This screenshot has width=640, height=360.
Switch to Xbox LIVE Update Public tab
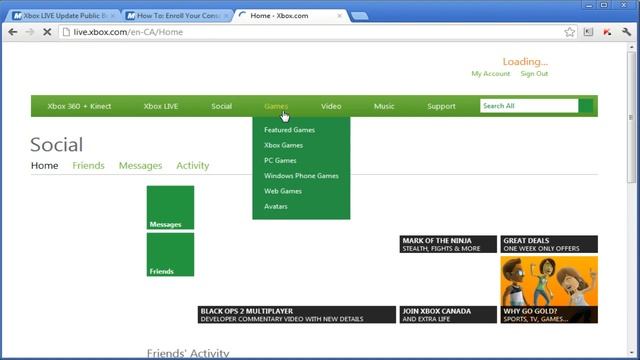coord(63,16)
